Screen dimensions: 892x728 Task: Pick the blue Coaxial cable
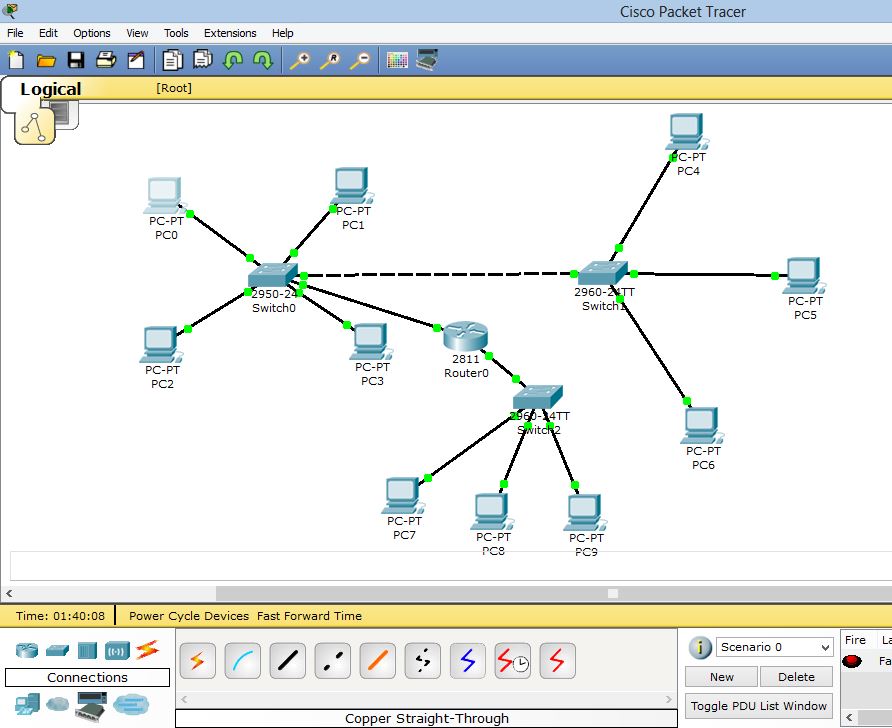click(468, 661)
